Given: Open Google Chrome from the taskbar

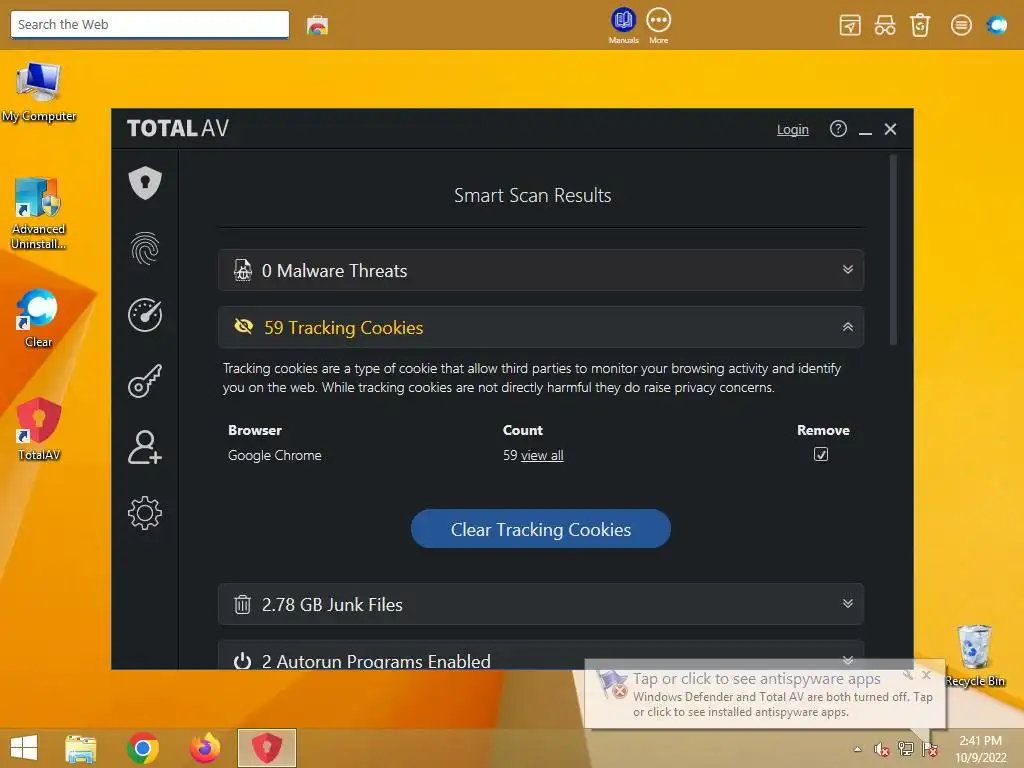Looking at the screenshot, I should (143, 748).
